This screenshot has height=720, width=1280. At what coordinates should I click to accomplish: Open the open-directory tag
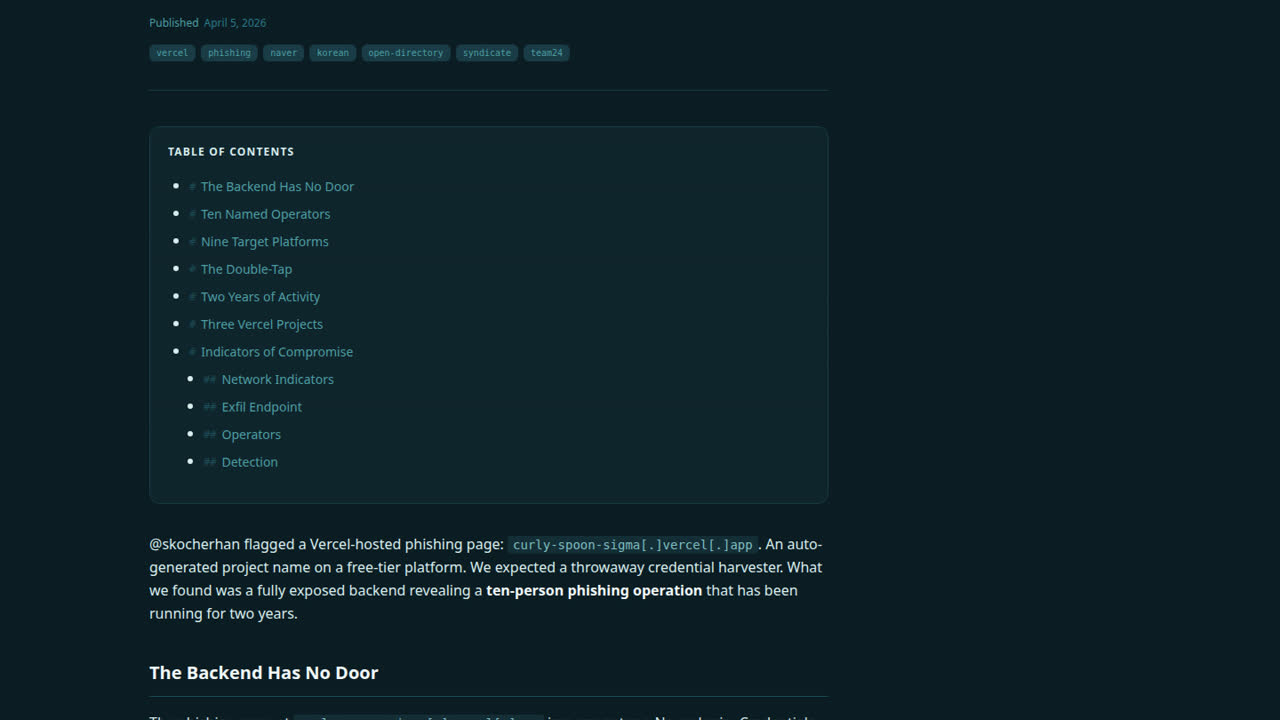click(x=405, y=53)
